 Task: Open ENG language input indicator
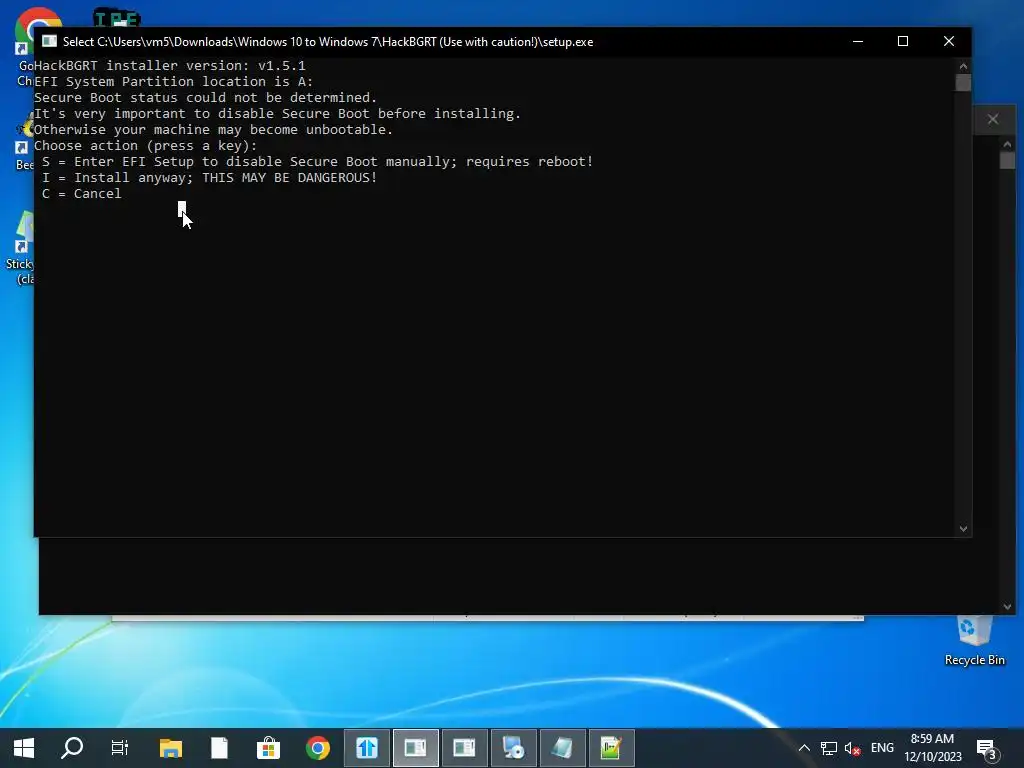point(882,748)
